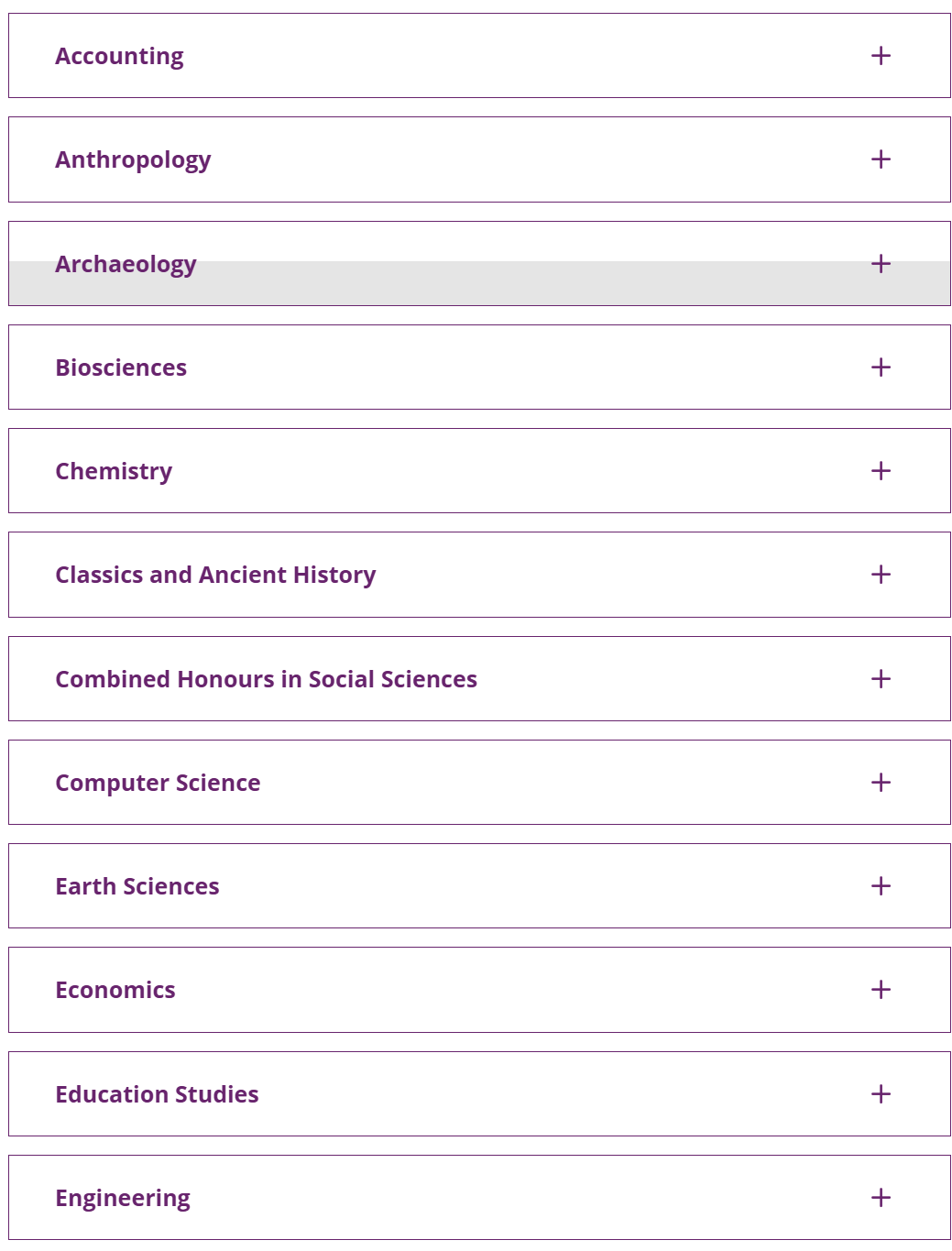Select the Chemistry subject title
The height and width of the screenshot is (1251, 952).
pos(114,472)
